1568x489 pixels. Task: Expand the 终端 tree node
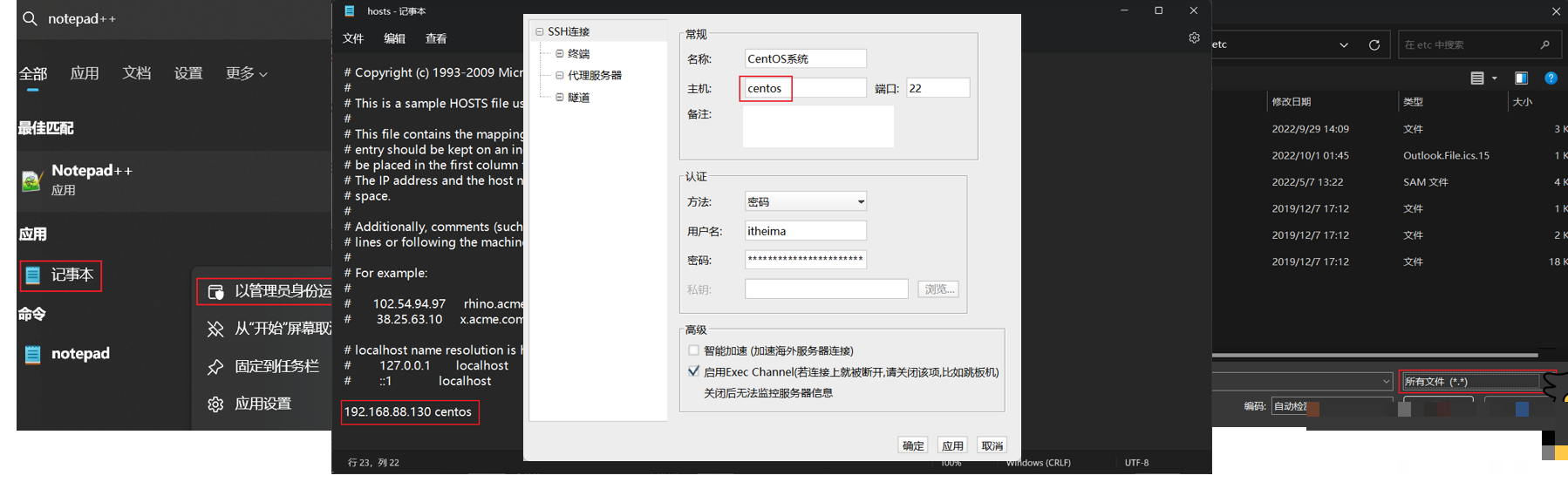pyautogui.click(x=560, y=53)
